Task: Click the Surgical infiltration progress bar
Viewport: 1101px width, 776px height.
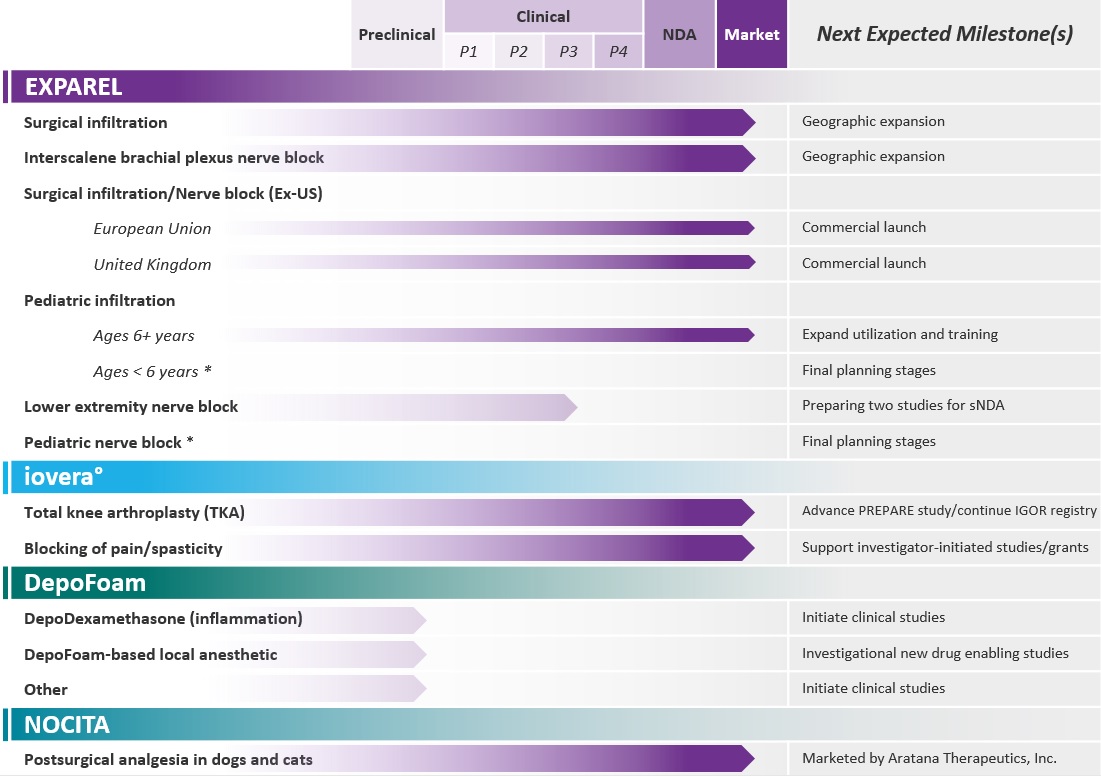Action: (x=490, y=123)
